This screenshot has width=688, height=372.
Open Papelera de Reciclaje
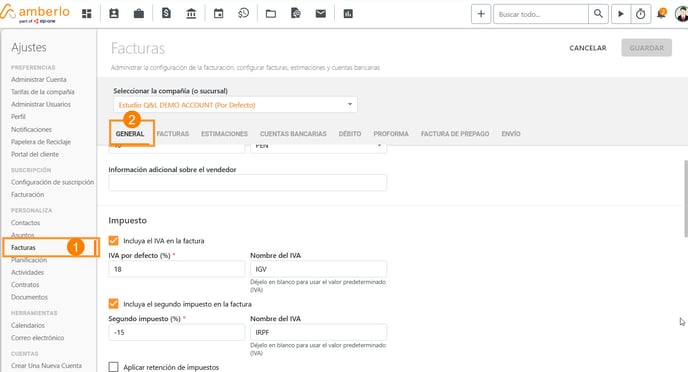pos(41,142)
